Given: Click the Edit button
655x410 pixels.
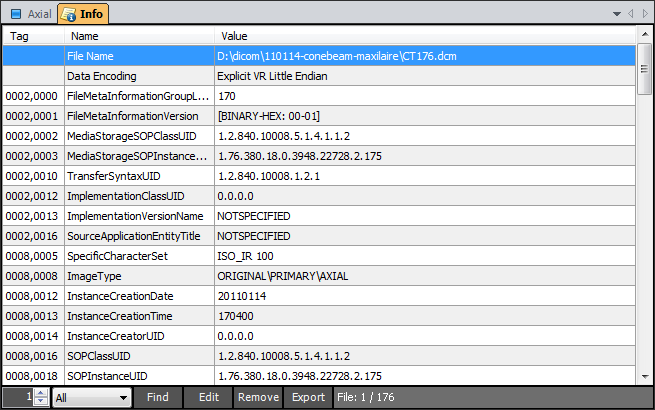Looking at the screenshot, I should (208, 397).
